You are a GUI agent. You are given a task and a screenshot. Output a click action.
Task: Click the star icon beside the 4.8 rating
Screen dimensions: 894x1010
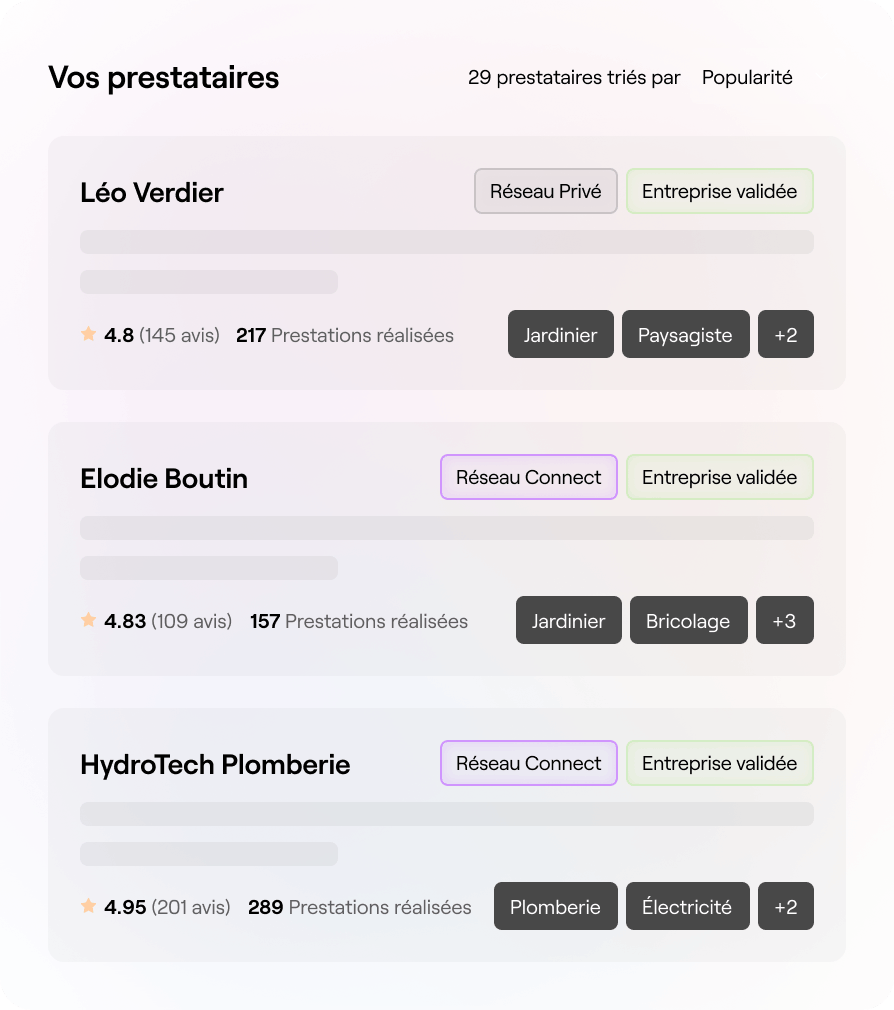pyautogui.click(x=88, y=334)
